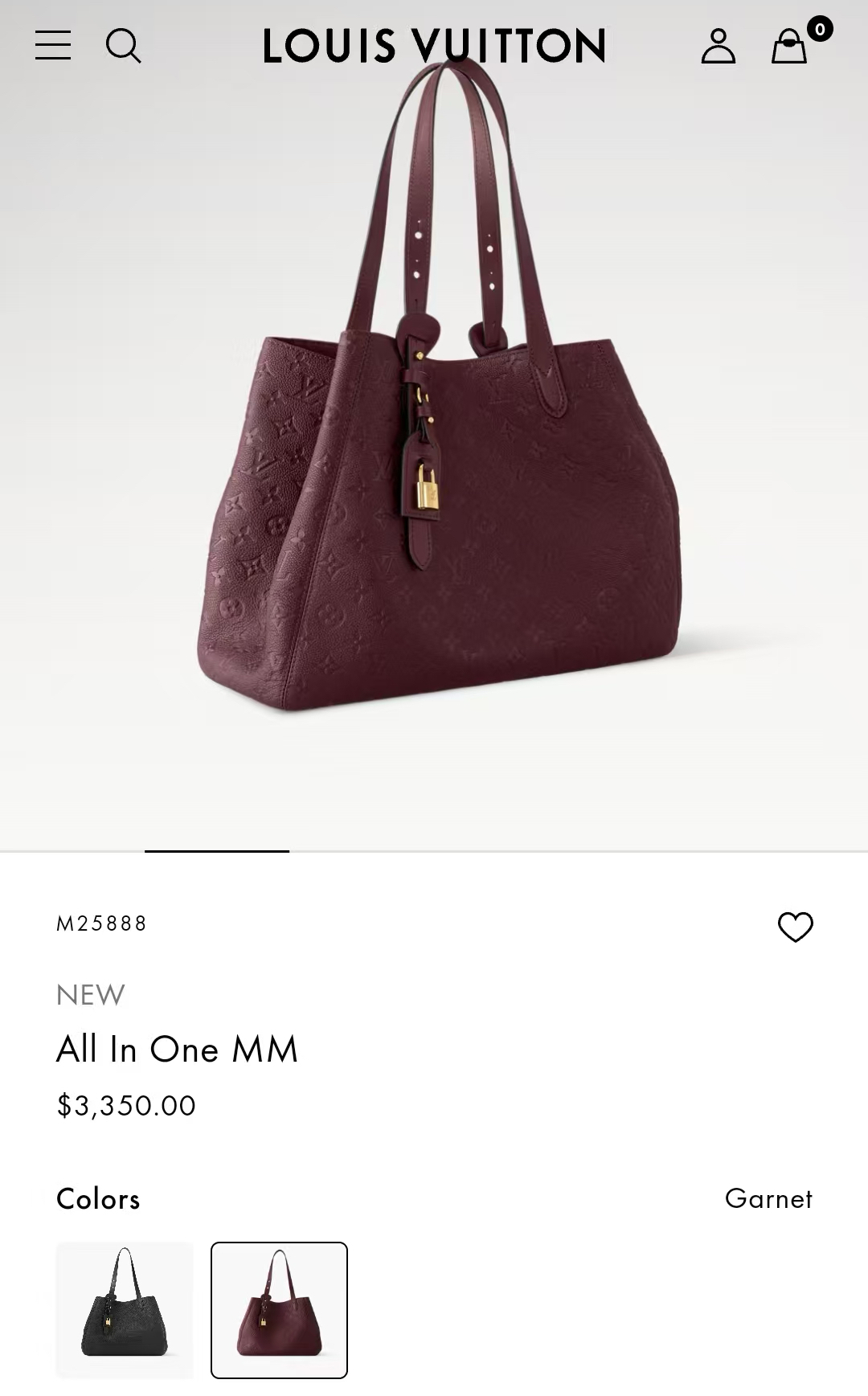The height and width of the screenshot is (1396, 868).
Task: Open the shopping bag icon
Action: tap(788, 47)
